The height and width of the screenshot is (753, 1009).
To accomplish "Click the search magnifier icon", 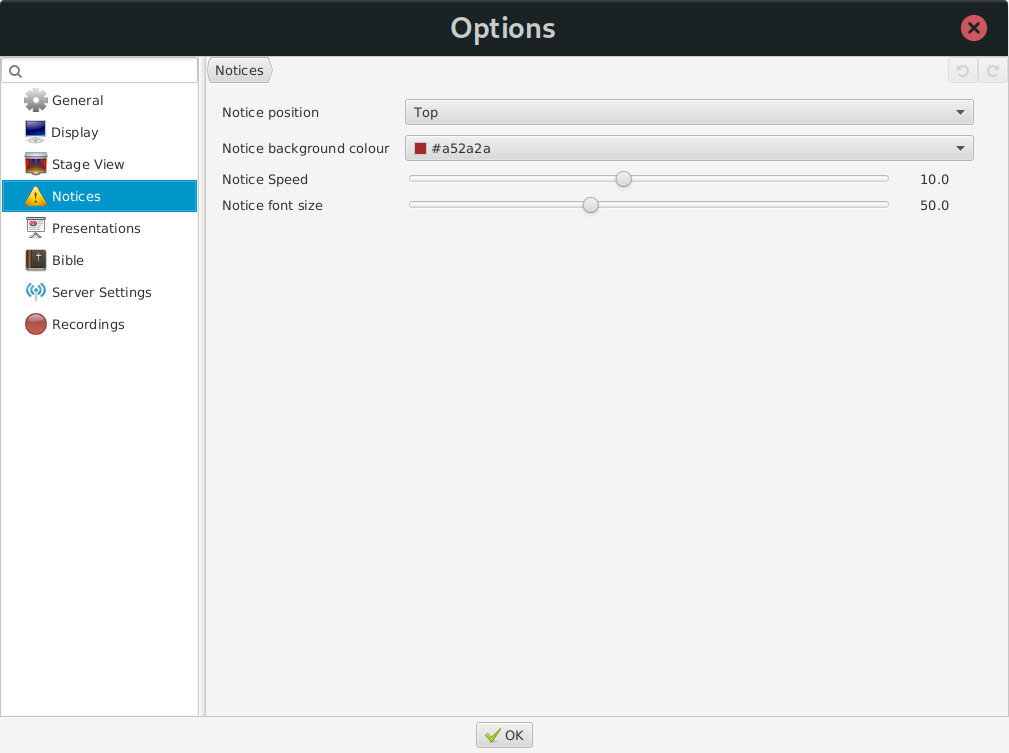I will click(14, 70).
